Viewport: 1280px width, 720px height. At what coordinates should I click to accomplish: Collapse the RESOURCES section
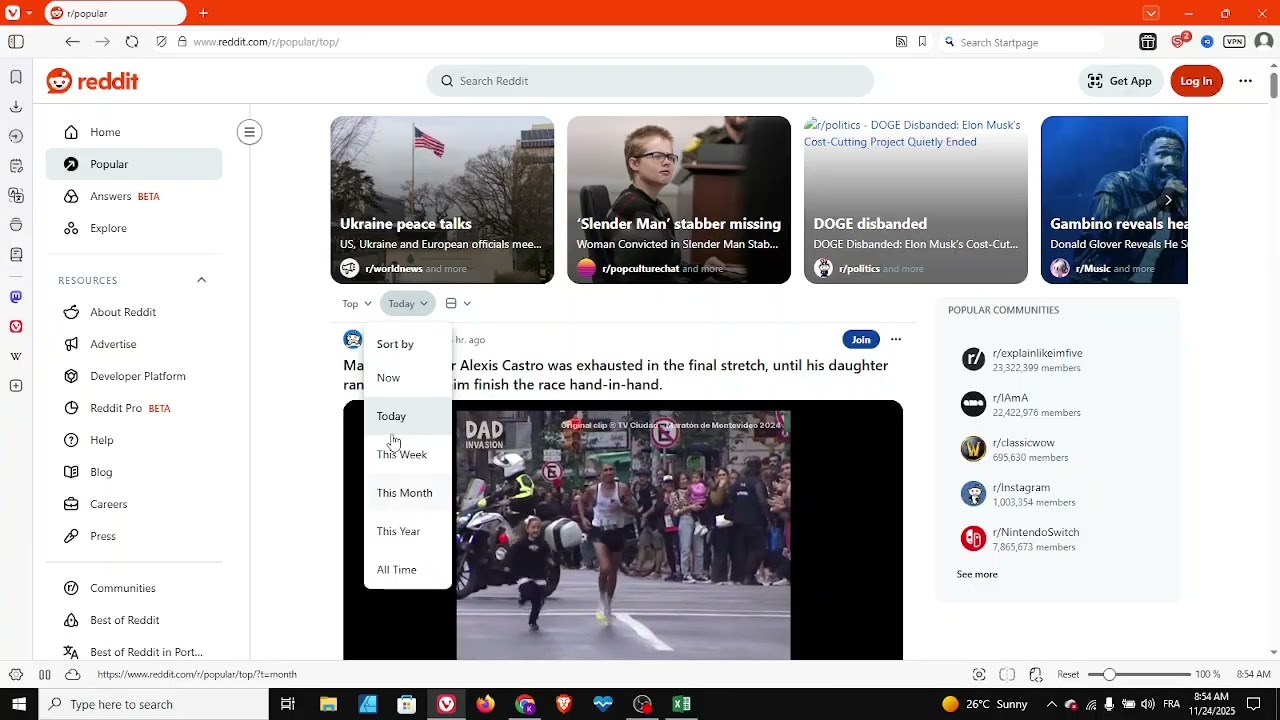[201, 280]
